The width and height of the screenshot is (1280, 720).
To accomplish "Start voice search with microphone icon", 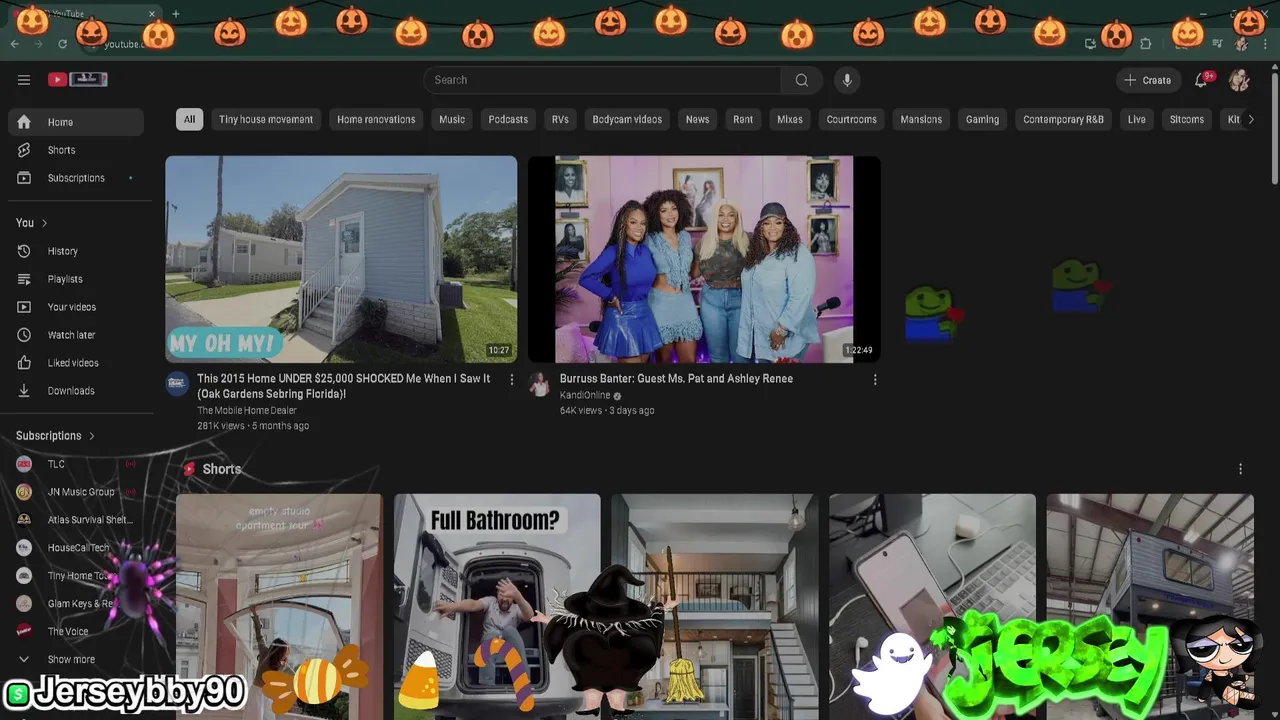I will (847, 80).
